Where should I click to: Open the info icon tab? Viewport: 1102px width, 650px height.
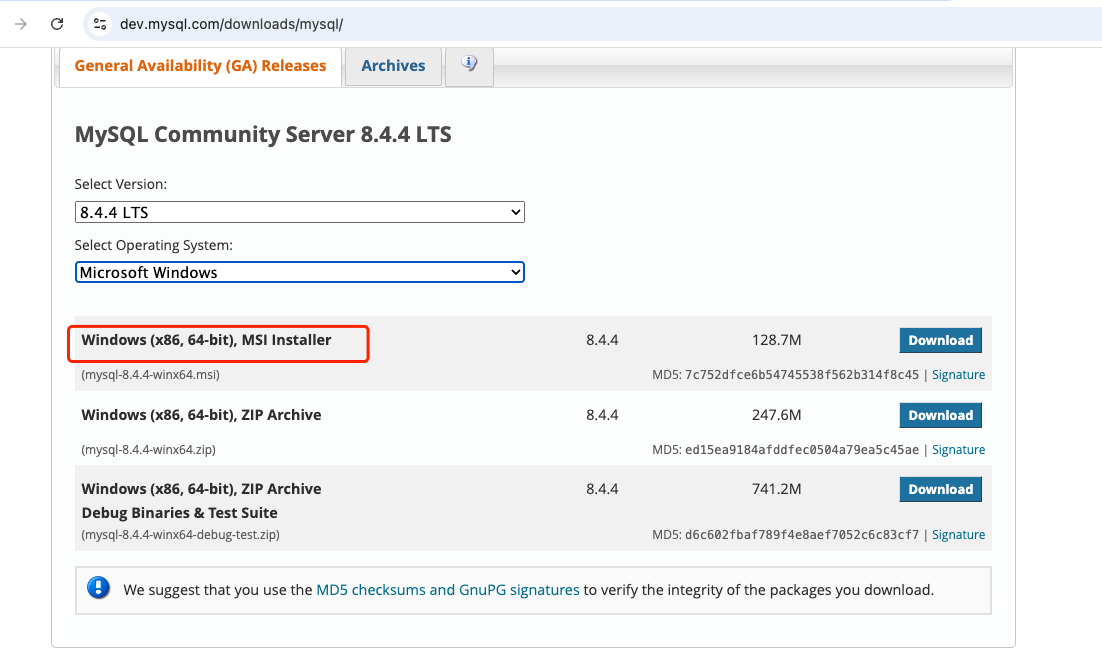click(469, 66)
